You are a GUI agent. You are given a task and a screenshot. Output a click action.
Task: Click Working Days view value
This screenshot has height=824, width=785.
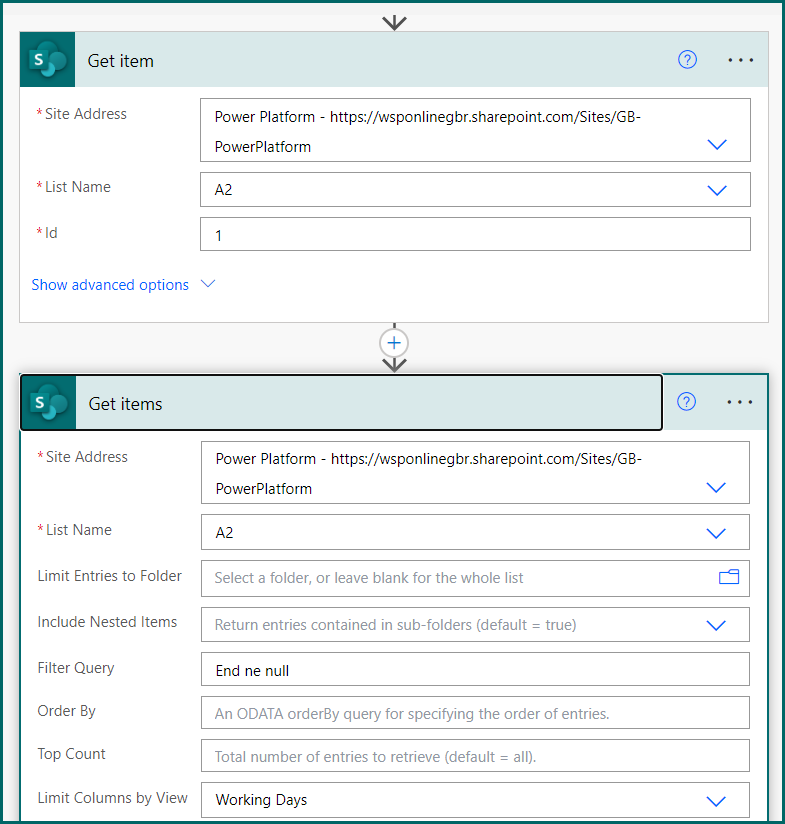pyautogui.click(x=261, y=800)
